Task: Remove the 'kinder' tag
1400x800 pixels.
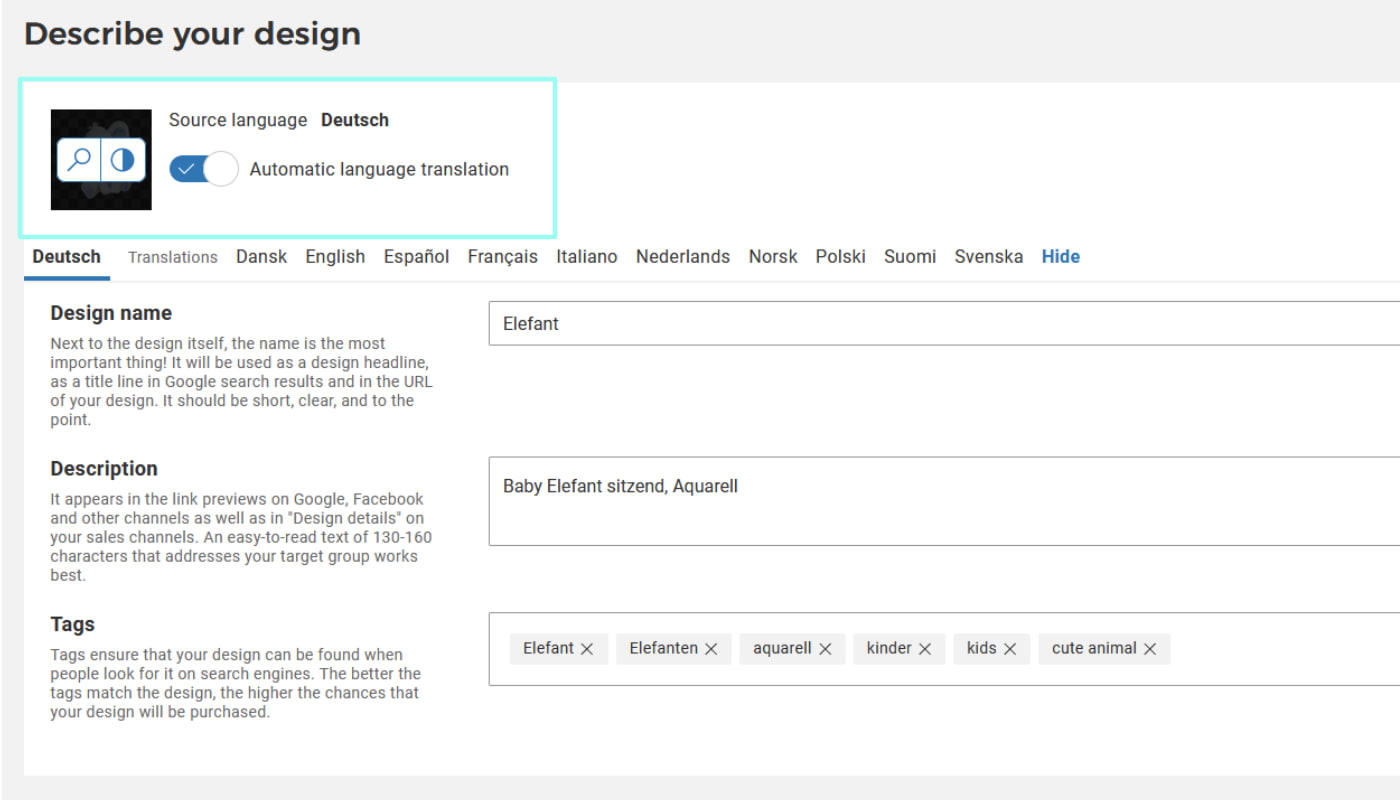Action: tap(925, 649)
